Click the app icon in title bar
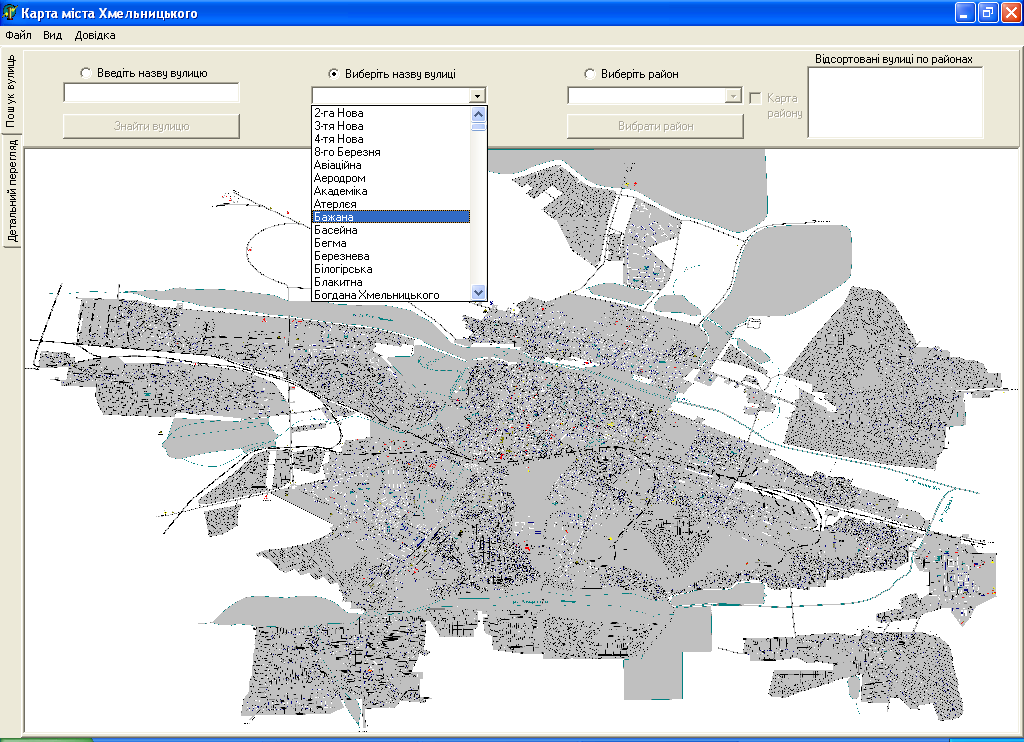Image resolution: width=1024 pixels, height=742 pixels. pyautogui.click(x=11, y=13)
